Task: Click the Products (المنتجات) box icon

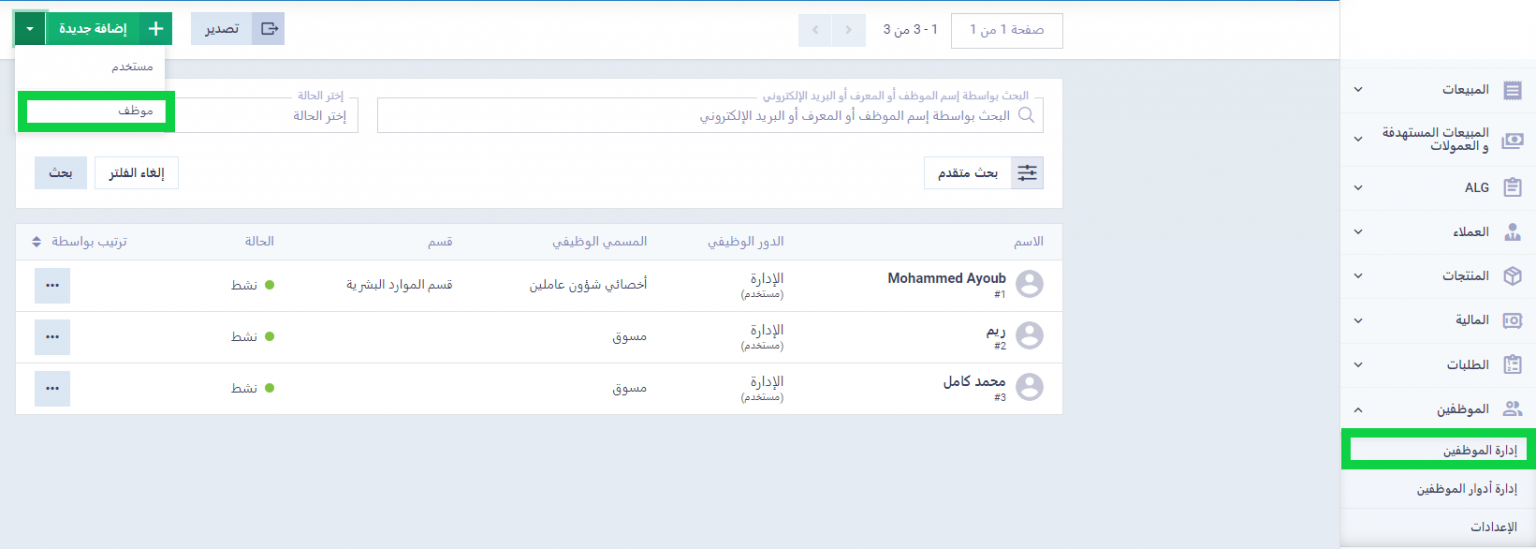Action: (x=1512, y=276)
